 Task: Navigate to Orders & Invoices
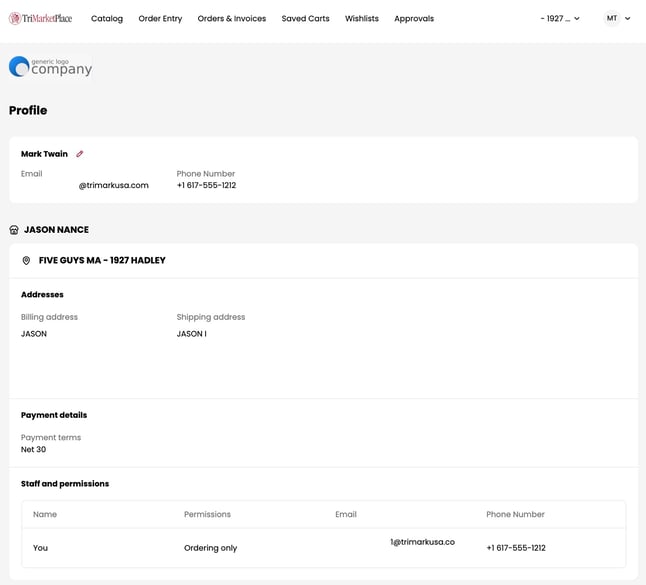(231, 18)
